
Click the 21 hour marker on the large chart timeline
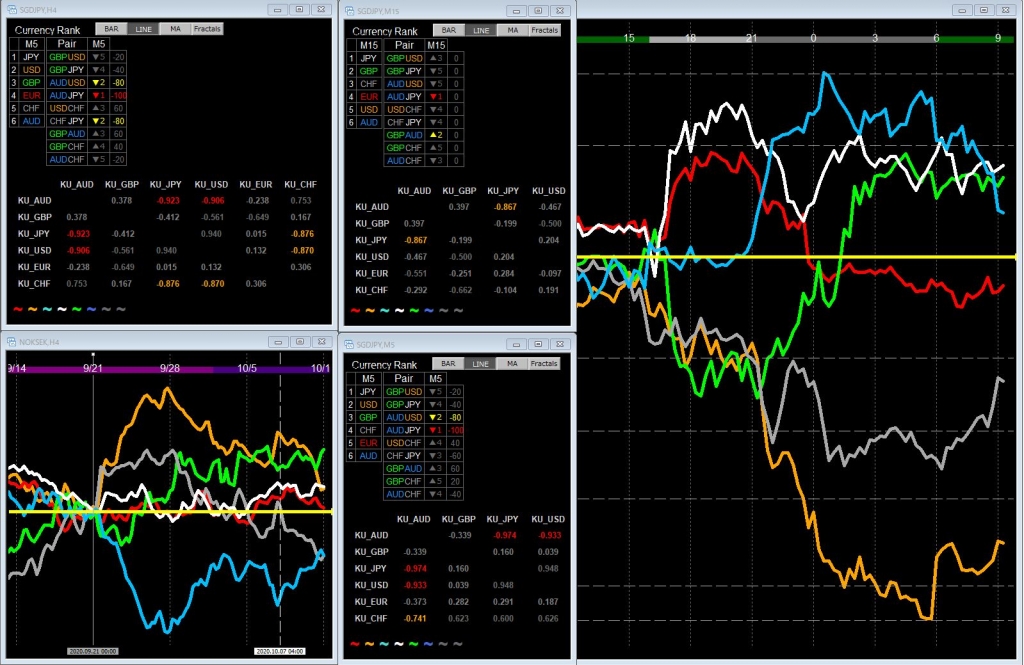click(750, 38)
